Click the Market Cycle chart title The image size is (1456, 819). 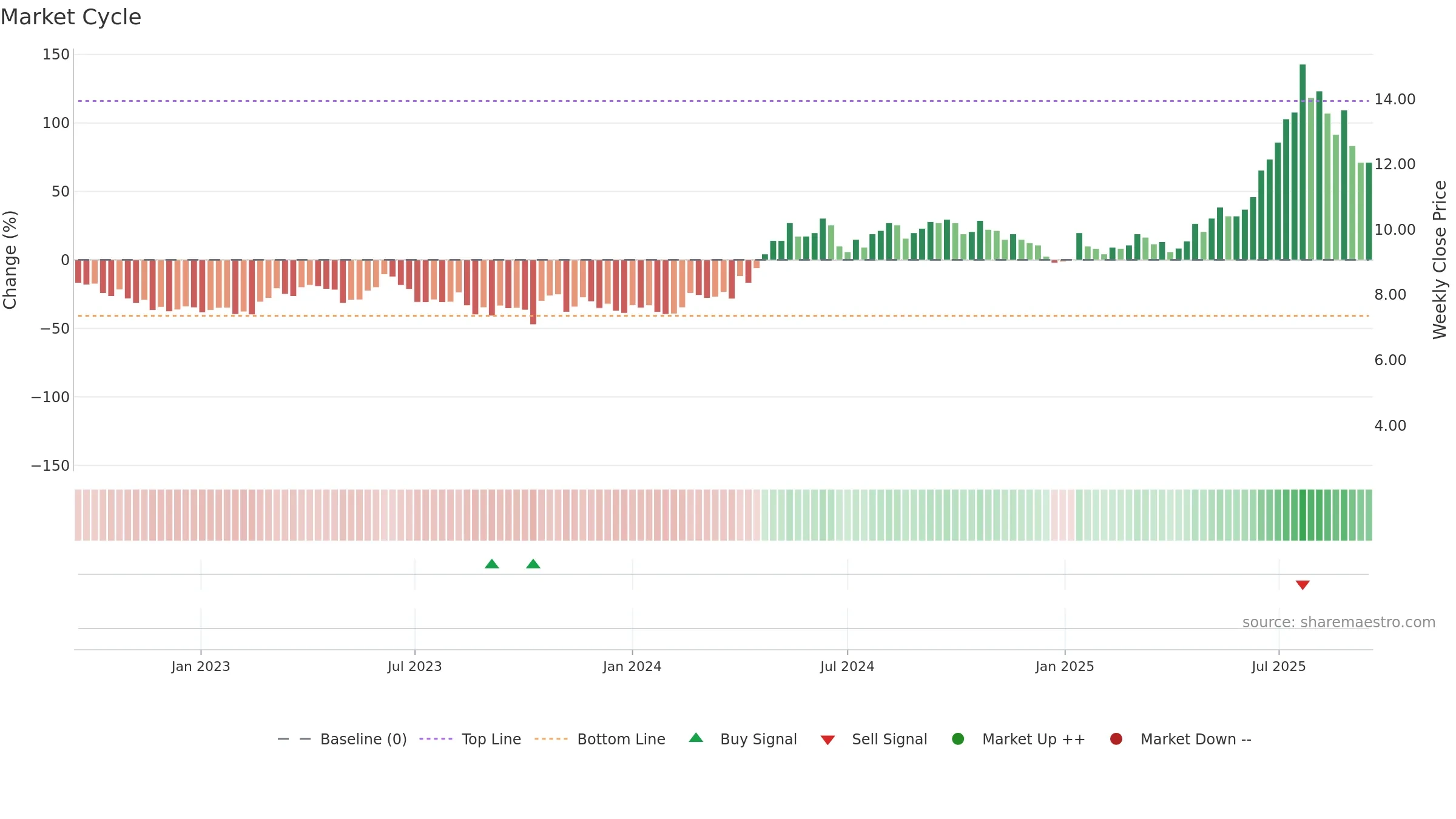point(71,17)
